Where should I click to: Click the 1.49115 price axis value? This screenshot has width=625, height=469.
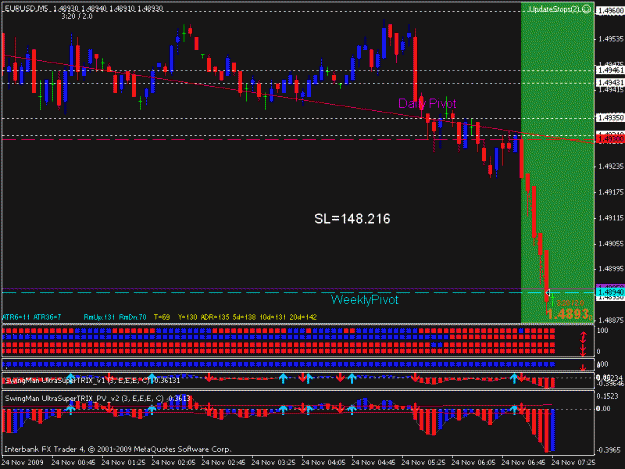[x=611, y=218]
